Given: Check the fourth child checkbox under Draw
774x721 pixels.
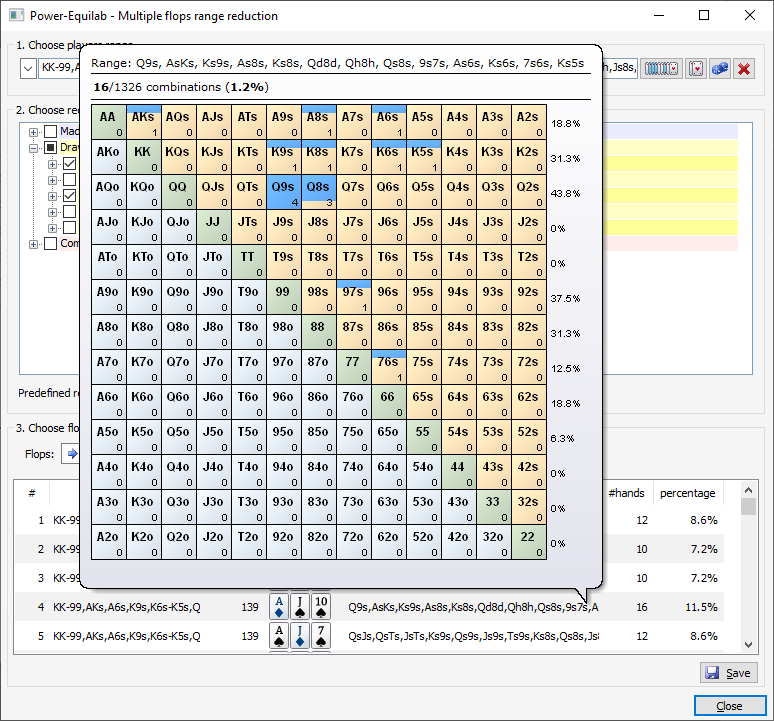Looking at the screenshot, I should [70, 212].
